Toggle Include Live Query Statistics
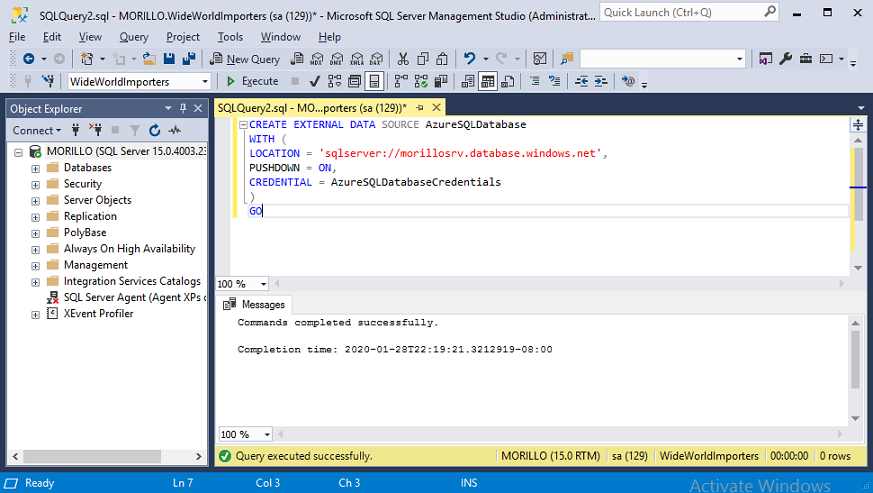The image size is (873, 493). [x=421, y=81]
